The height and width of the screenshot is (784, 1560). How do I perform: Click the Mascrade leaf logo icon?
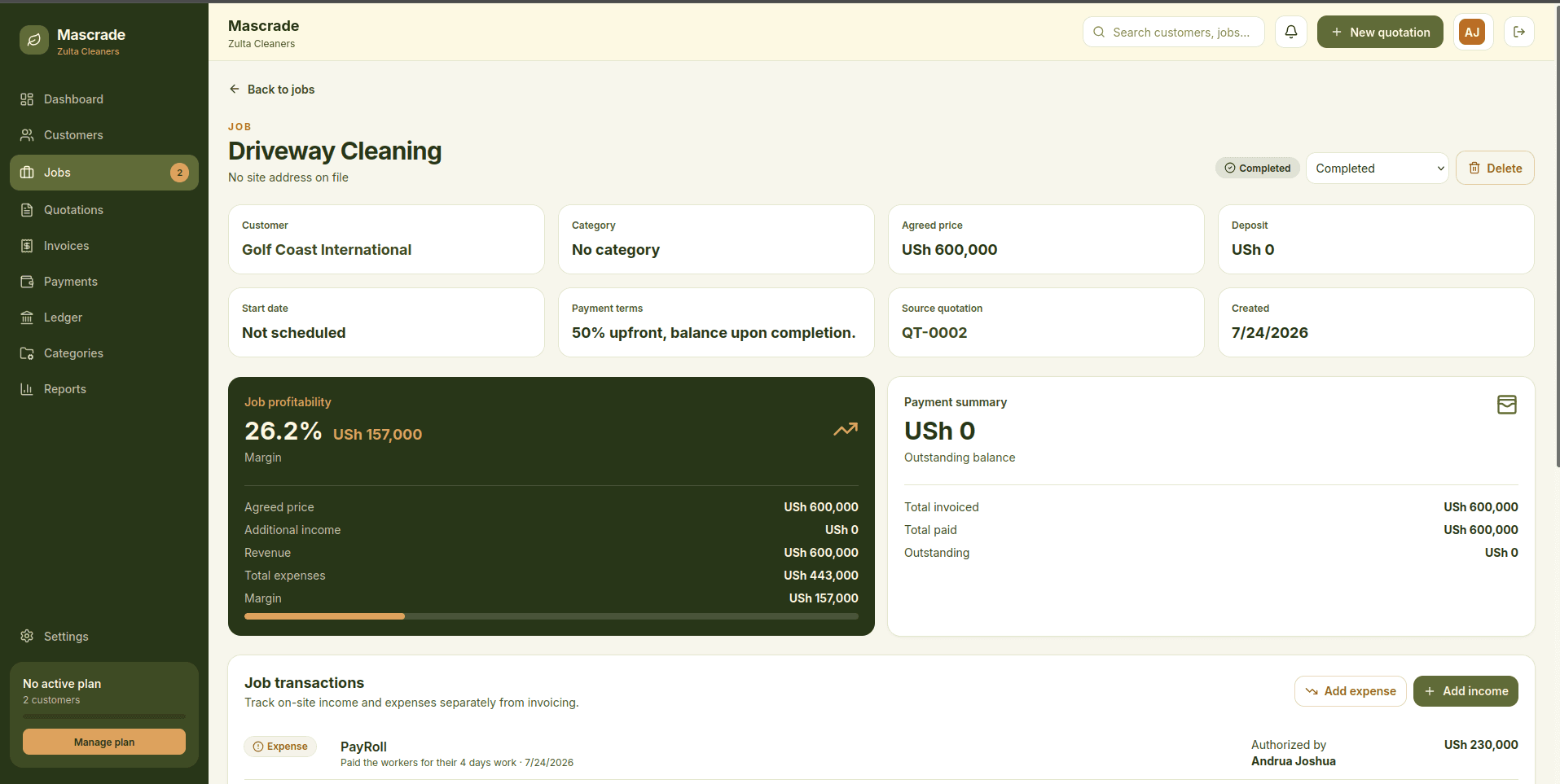coord(34,40)
